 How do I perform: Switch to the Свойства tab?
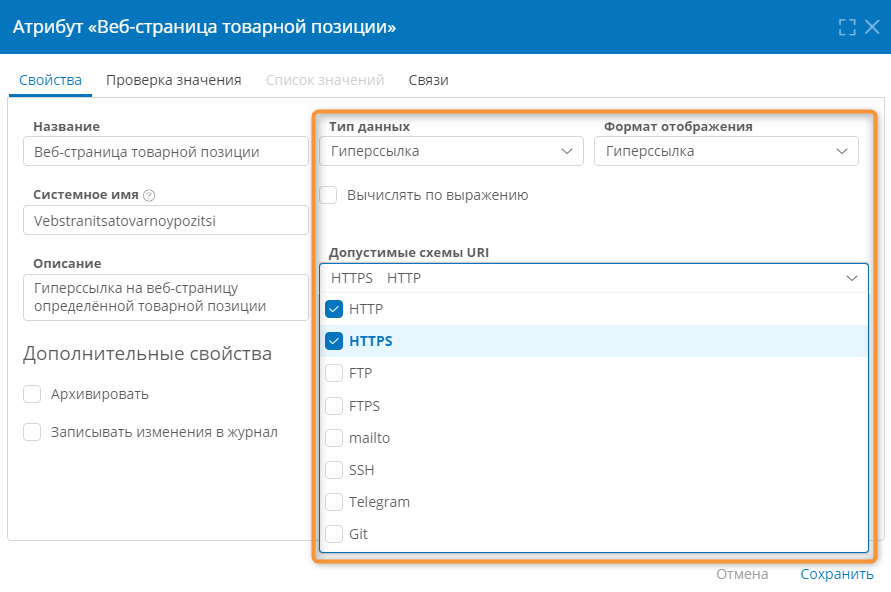click(x=51, y=80)
